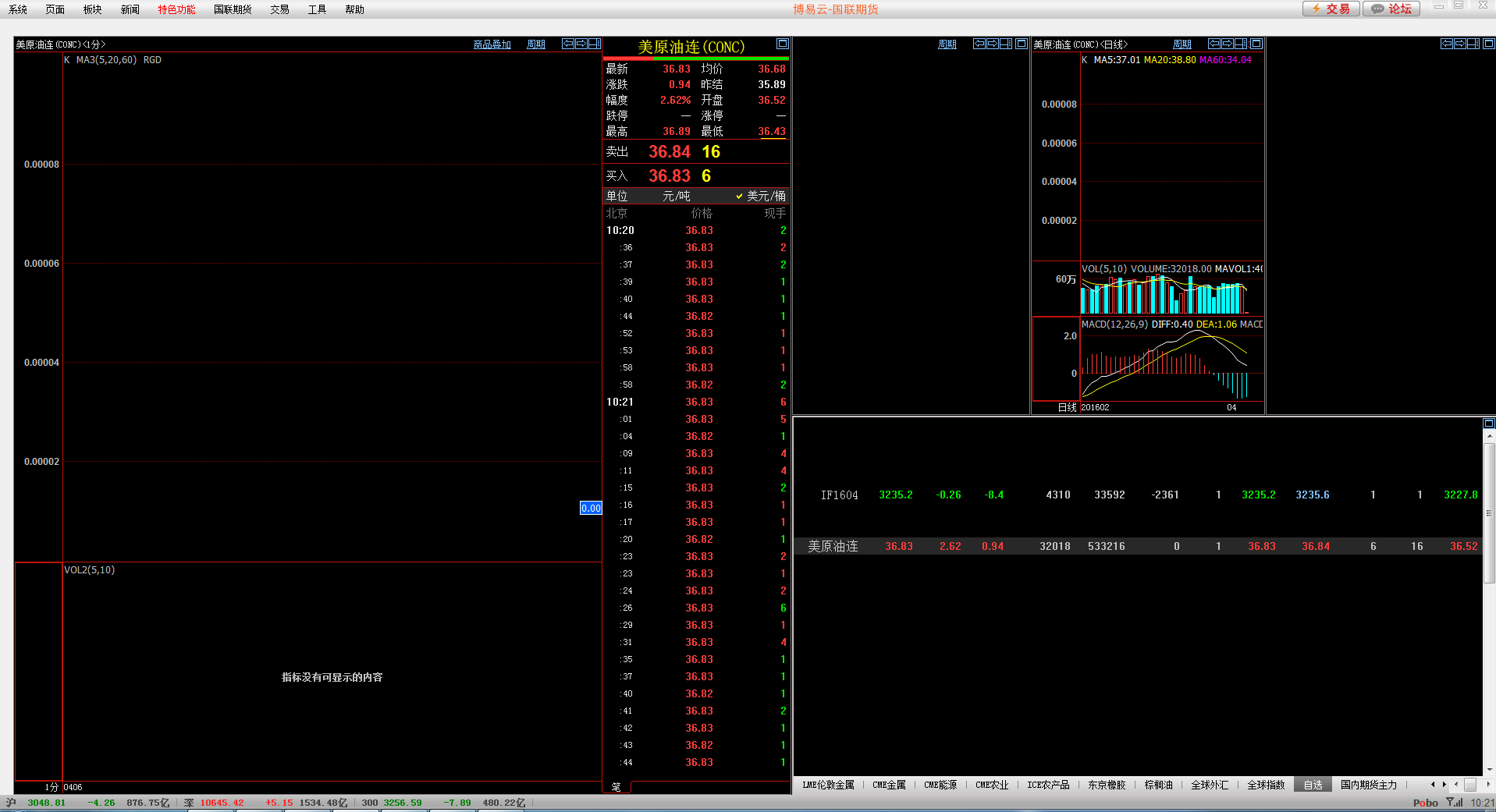The width and height of the screenshot is (1496, 812).
Task: Click split-panel layout icon in 1-minute chart header
Action: pos(595,44)
